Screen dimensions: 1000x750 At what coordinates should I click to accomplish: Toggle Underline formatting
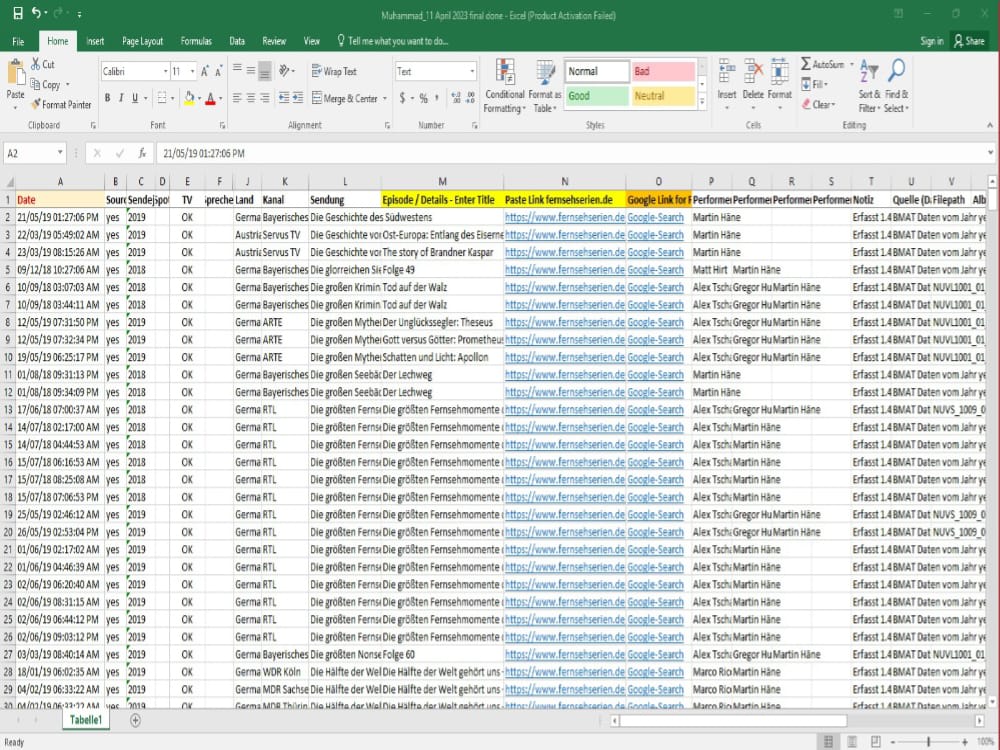(135, 98)
